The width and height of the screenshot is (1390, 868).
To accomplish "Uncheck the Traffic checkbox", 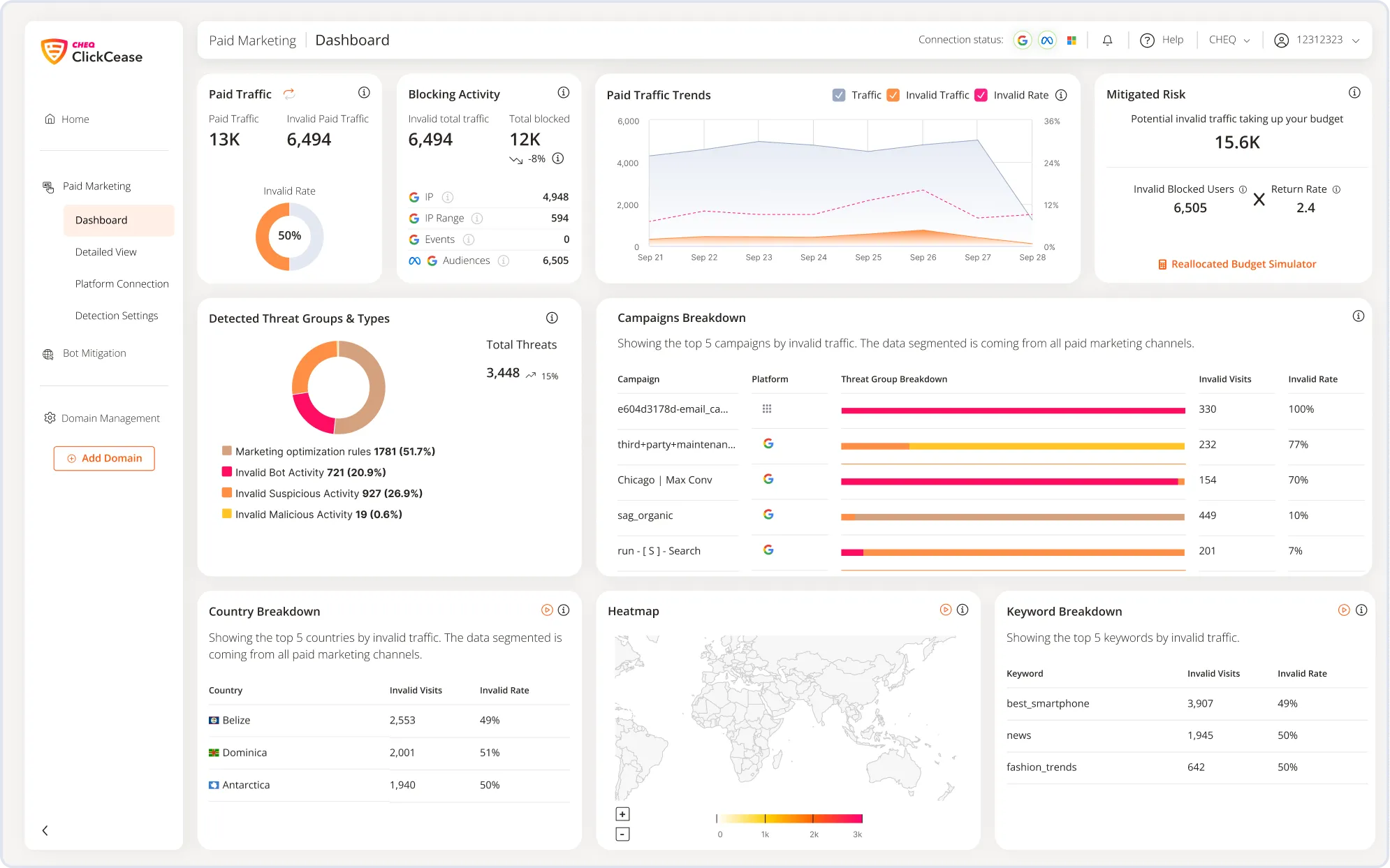I will click(x=839, y=95).
